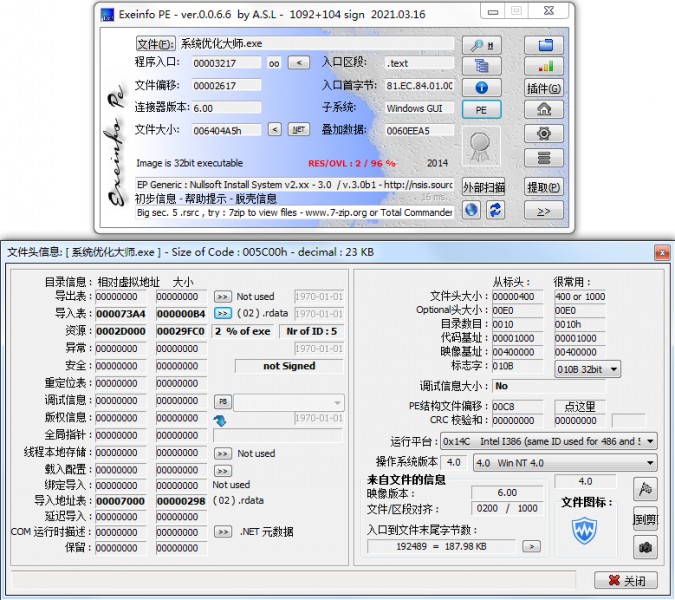Open the globe web icon
Image resolution: width=675 pixels, height=600 pixels.
472,210
